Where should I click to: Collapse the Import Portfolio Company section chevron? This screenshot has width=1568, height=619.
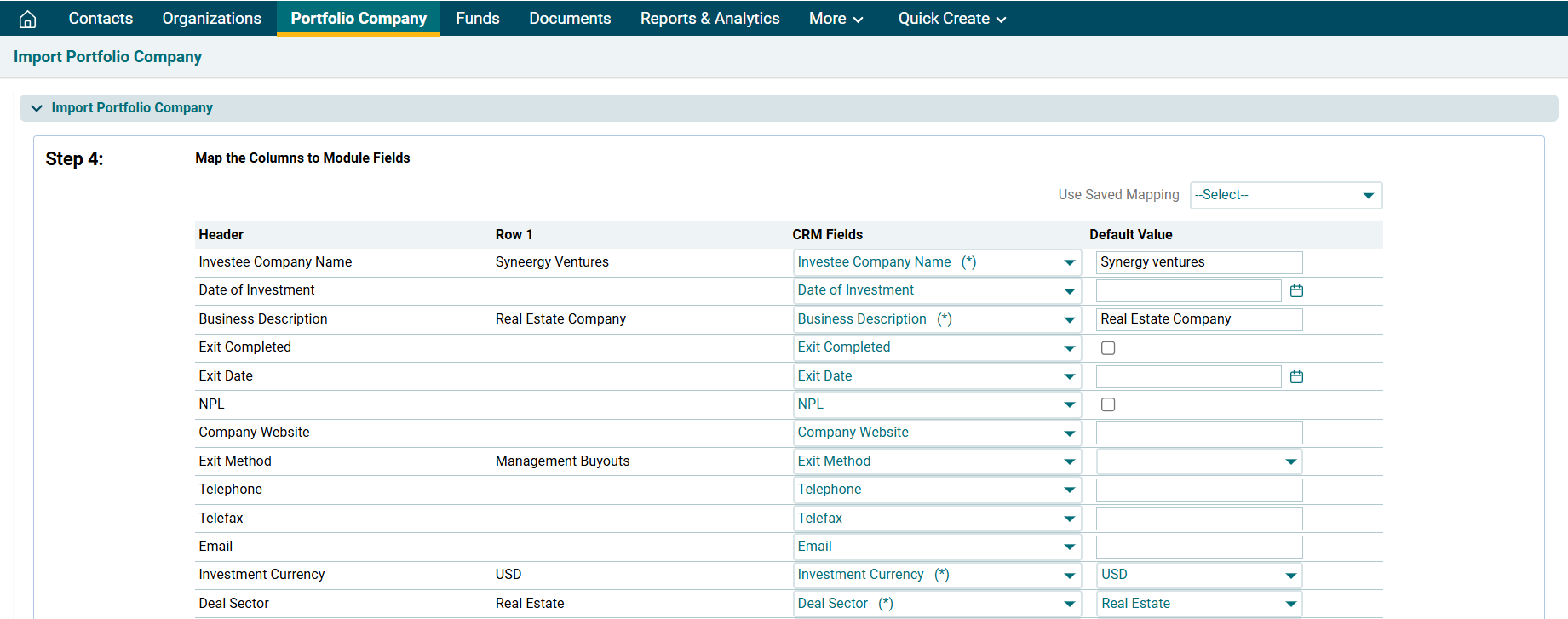[37, 108]
